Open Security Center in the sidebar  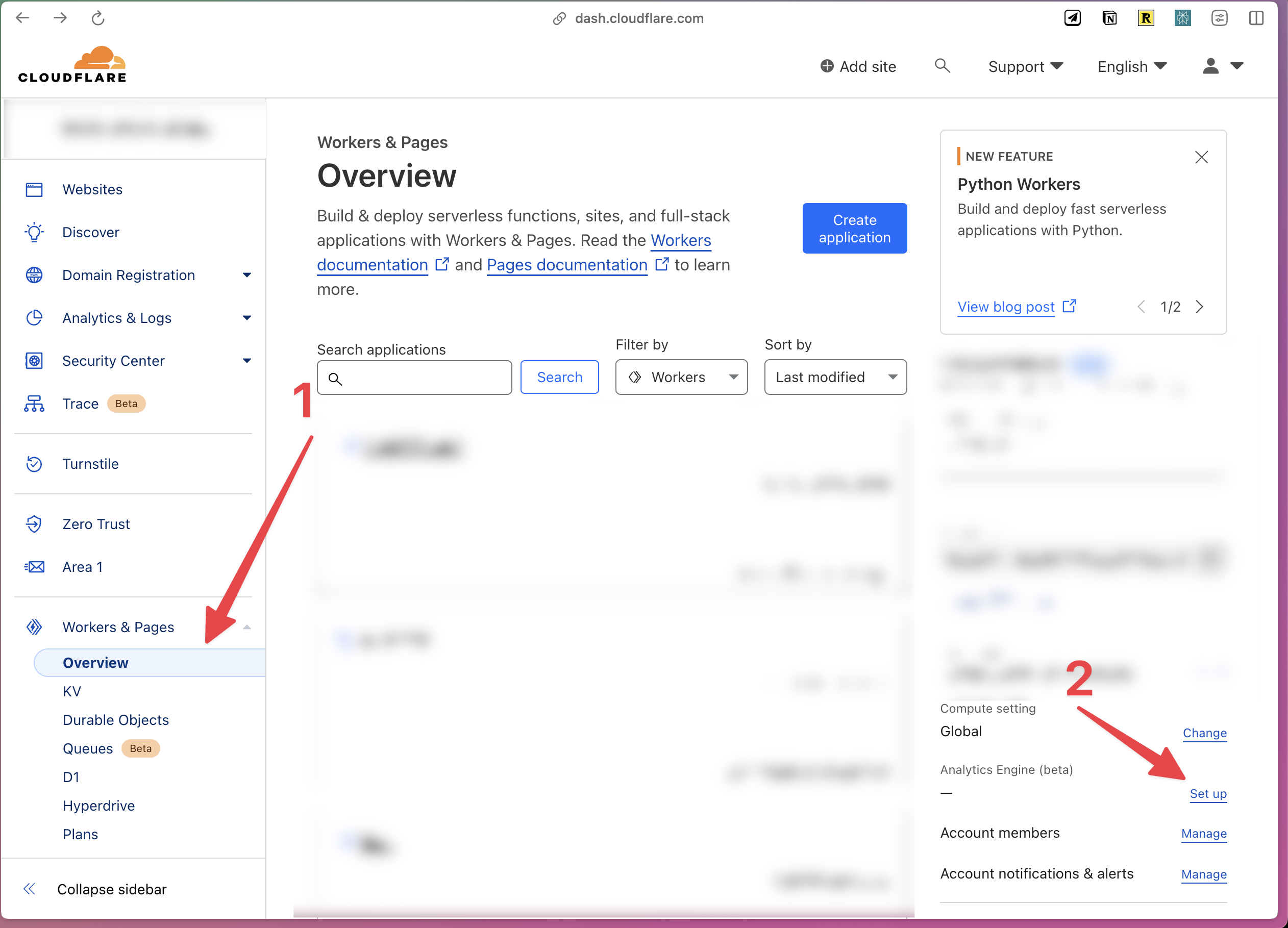point(113,360)
